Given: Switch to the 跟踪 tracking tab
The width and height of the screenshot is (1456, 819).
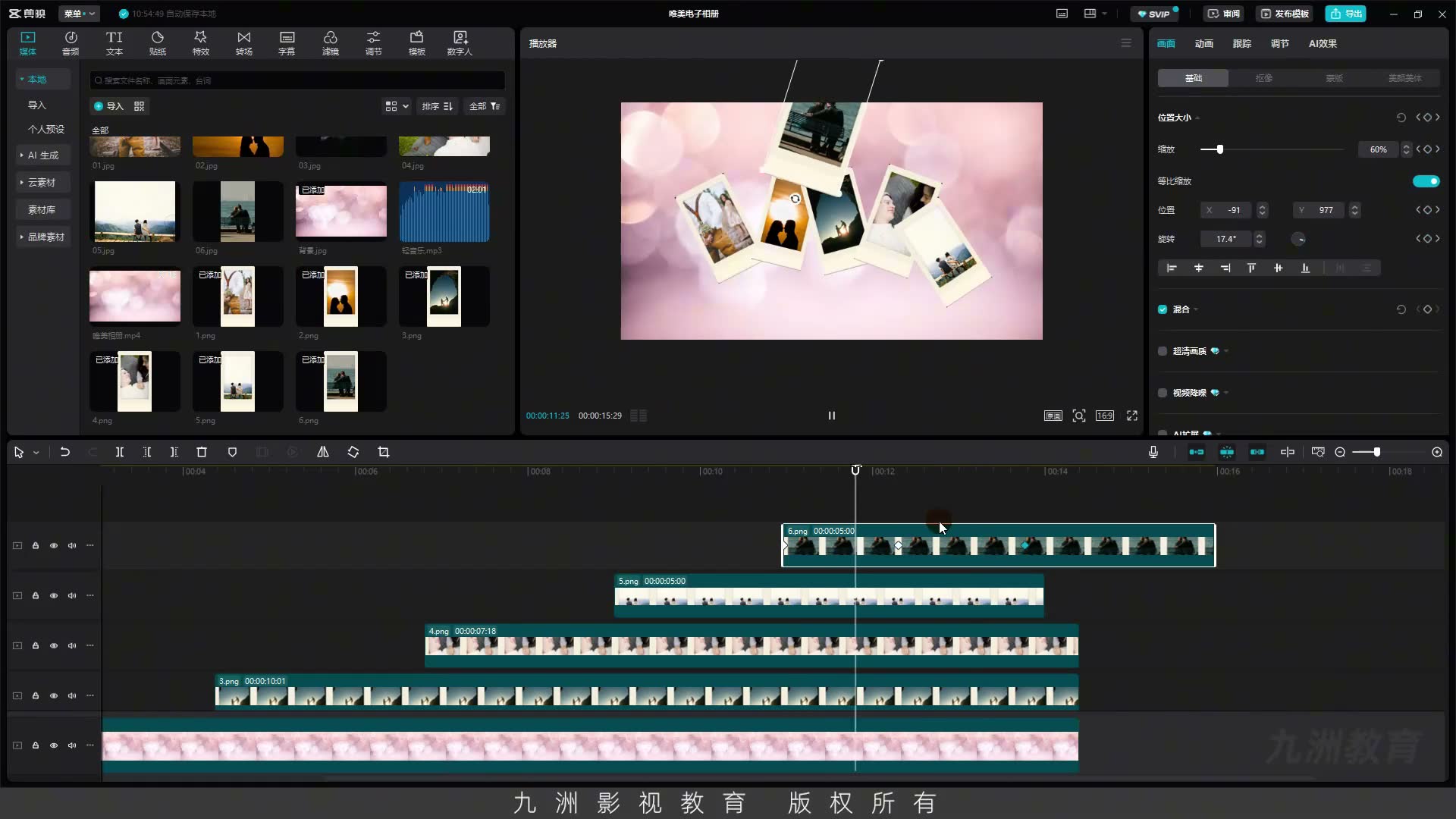Looking at the screenshot, I should point(1241,43).
